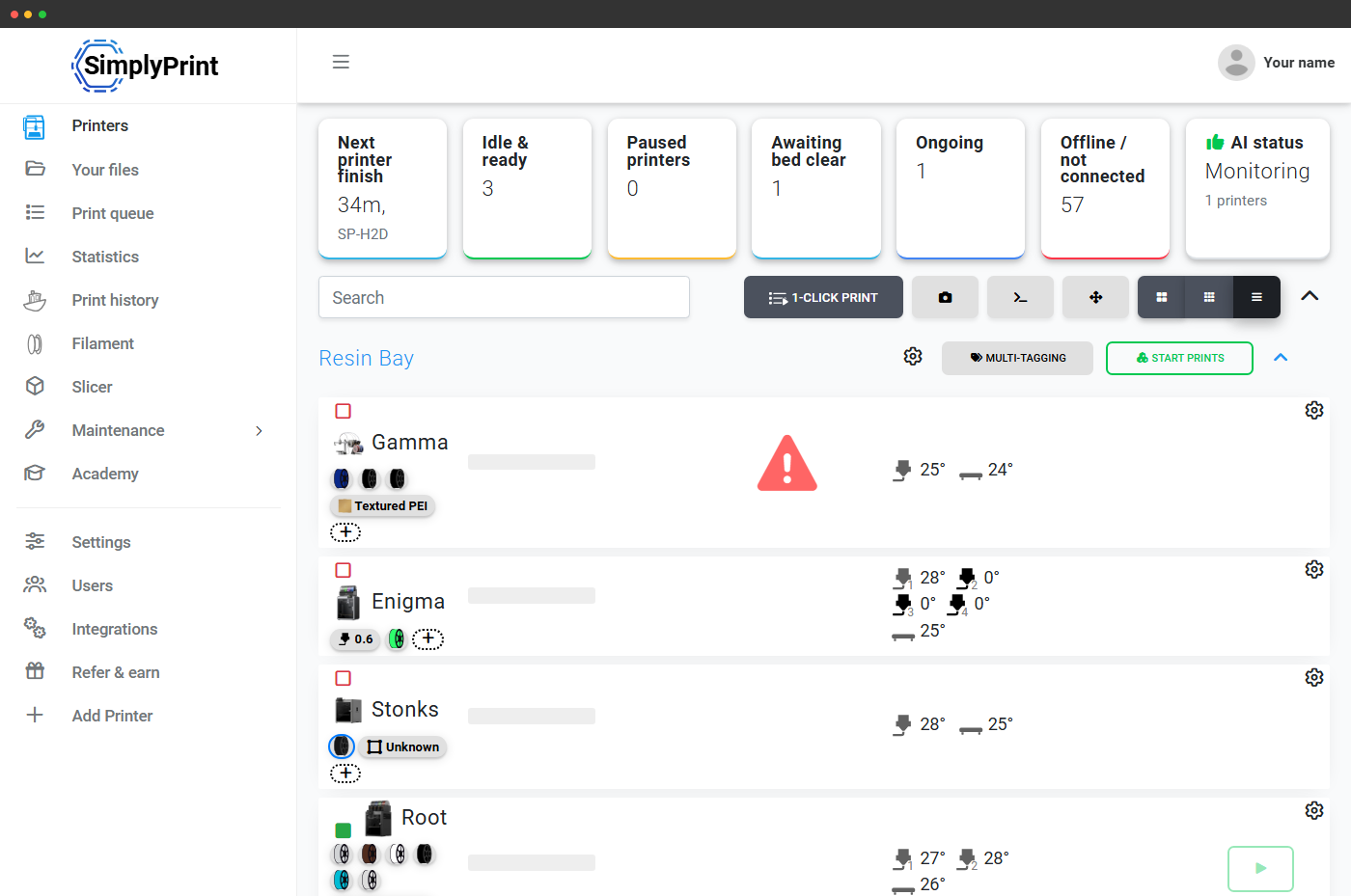
Task: Click the Enigma printer name
Action: click(x=408, y=602)
